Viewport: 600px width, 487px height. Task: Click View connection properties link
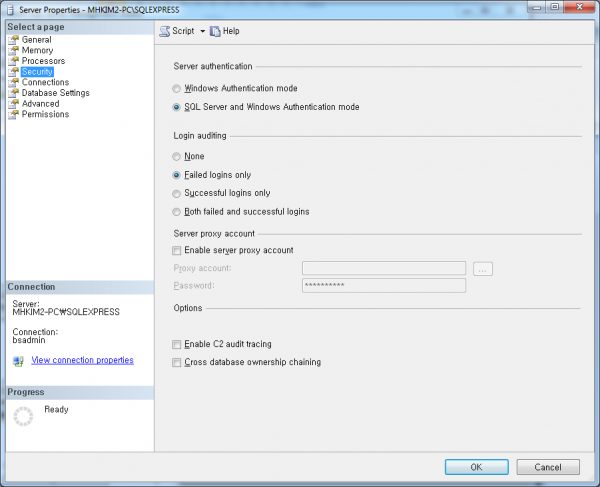(82, 360)
